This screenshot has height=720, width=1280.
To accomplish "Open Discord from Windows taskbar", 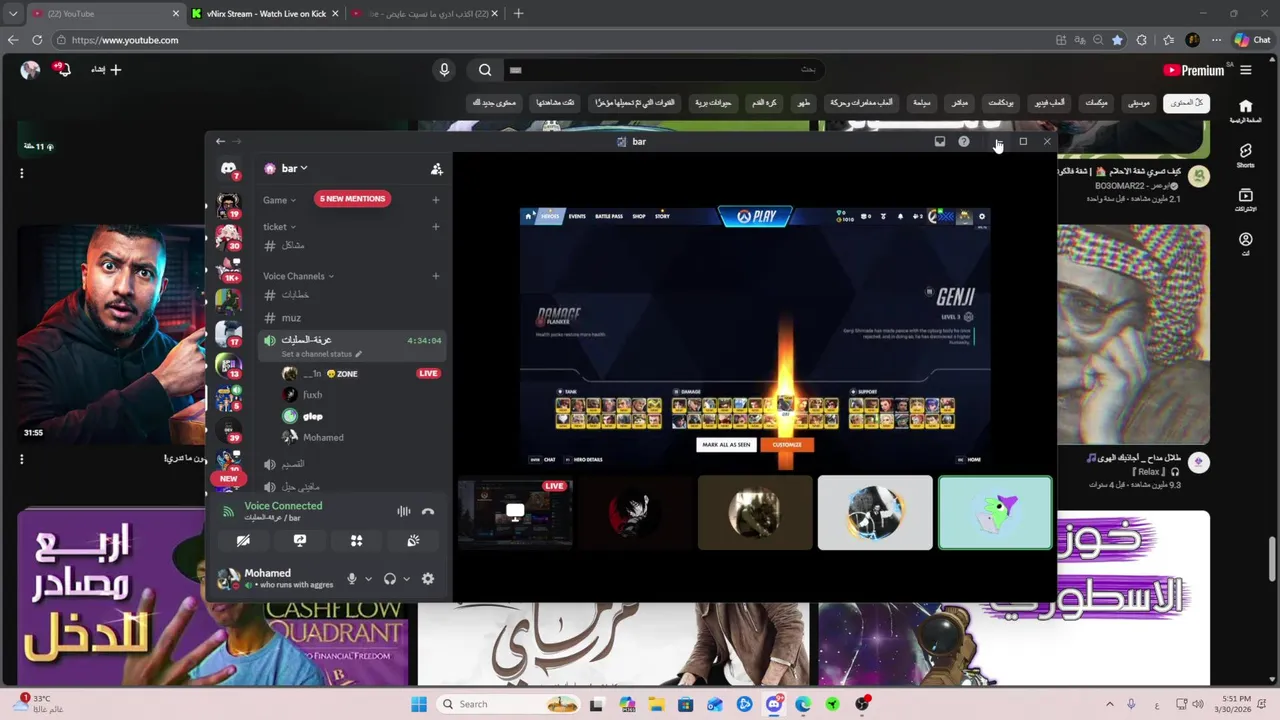I will pos(774,704).
